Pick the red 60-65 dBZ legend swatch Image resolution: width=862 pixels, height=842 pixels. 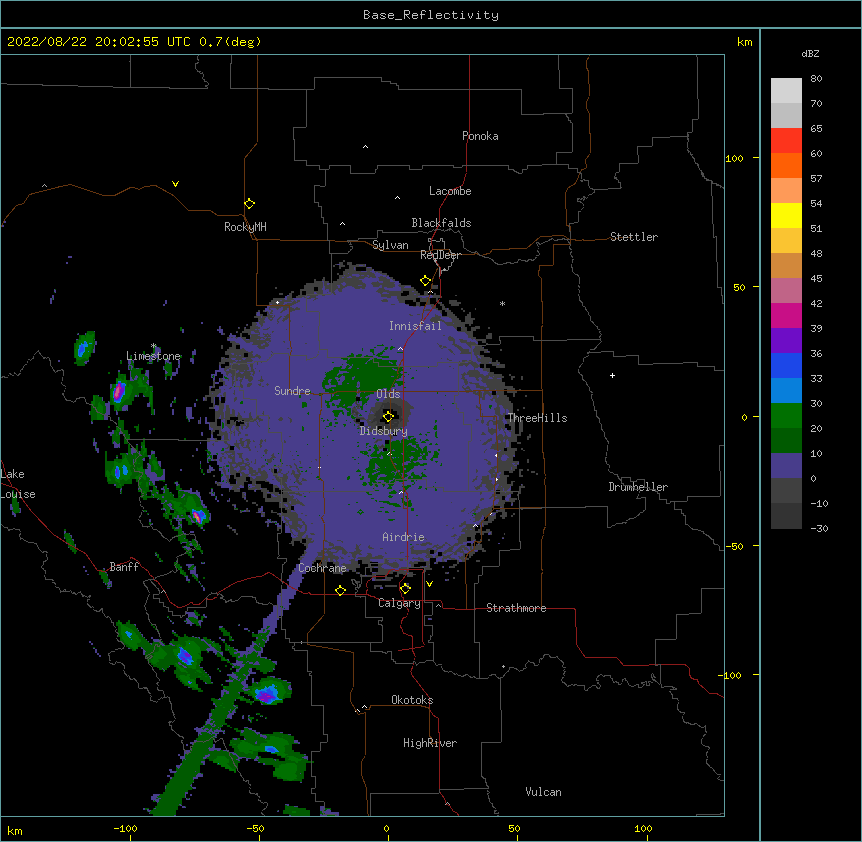click(786, 141)
